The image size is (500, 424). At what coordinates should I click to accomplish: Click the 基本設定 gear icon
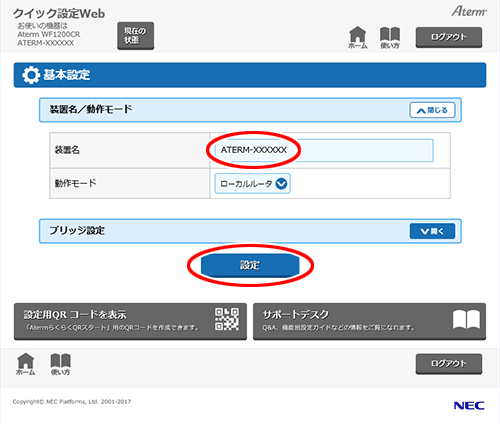coord(31,75)
